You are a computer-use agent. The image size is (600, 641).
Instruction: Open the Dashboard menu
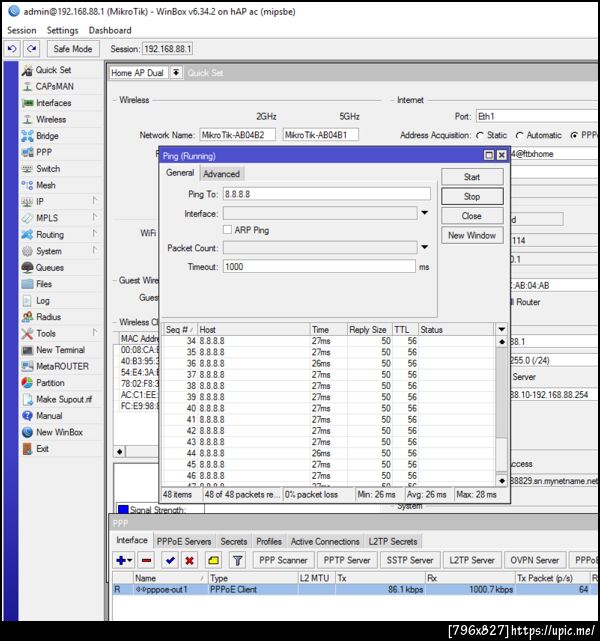pyautogui.click(x=110, y=30)
